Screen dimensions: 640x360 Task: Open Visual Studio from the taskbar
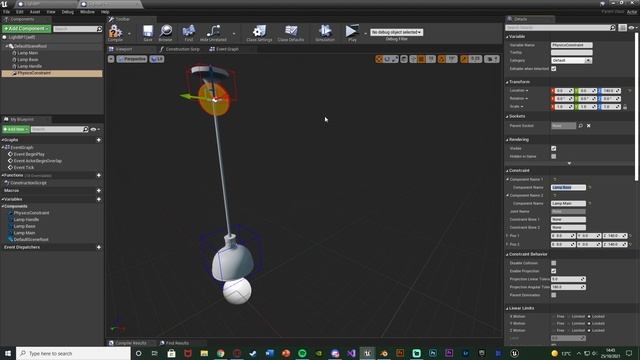(351, 353)
